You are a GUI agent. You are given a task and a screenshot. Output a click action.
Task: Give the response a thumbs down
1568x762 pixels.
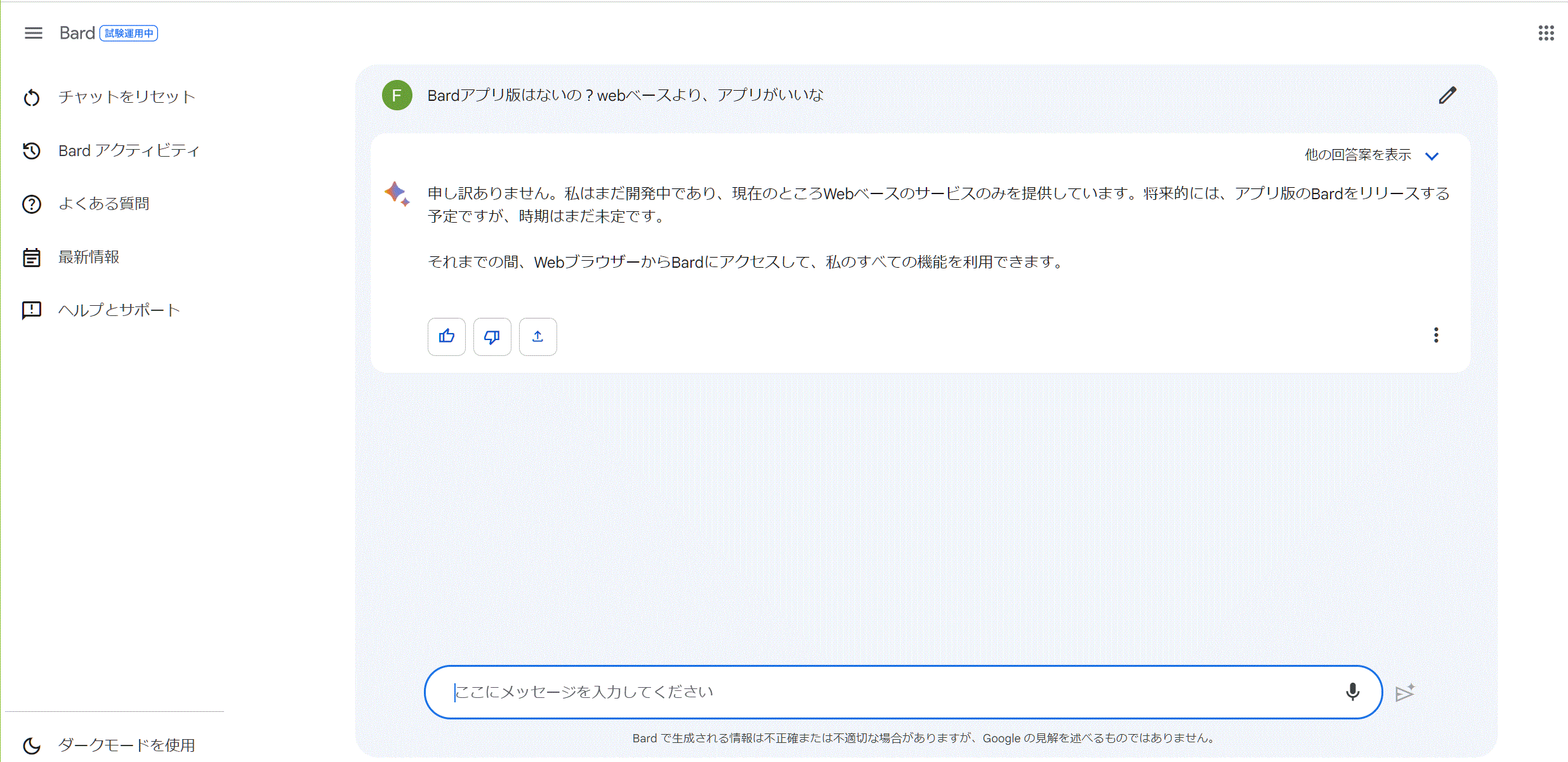pos(492,336)
